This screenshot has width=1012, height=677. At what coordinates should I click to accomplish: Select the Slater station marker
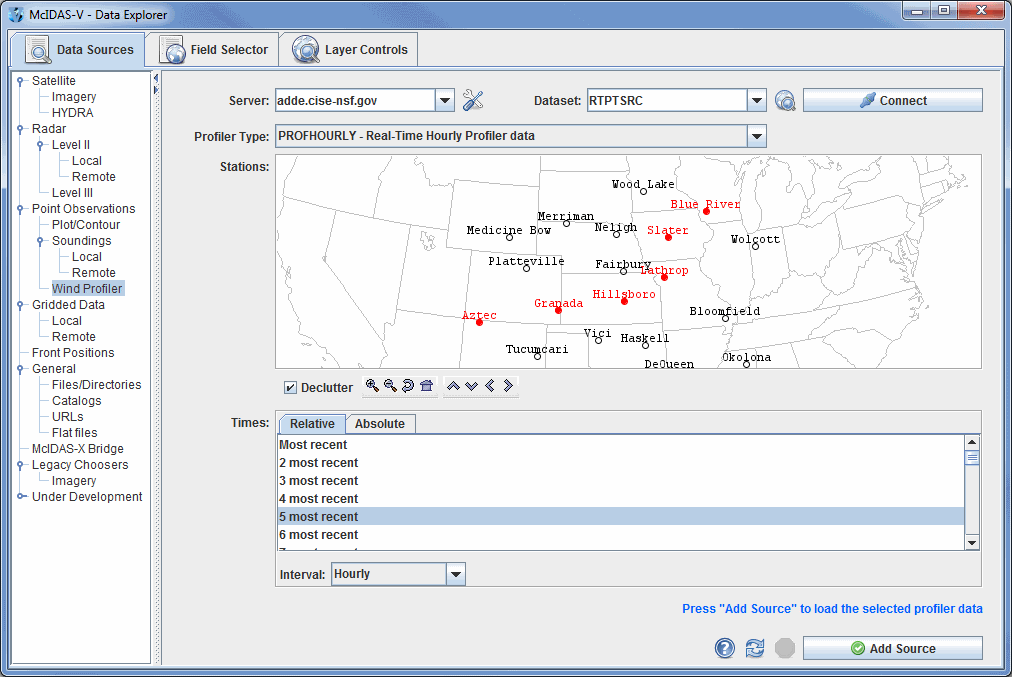pyautogui.click(x=668, y=237)
